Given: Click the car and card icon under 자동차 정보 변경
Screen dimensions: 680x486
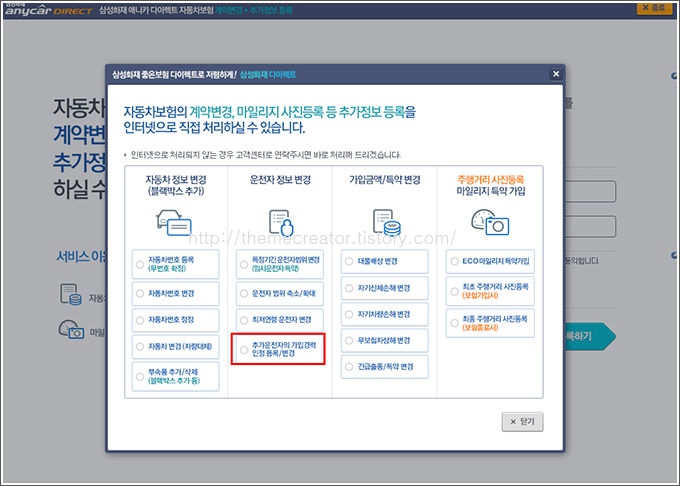Looking at the screenshot, I should click(x=174, y=222).
